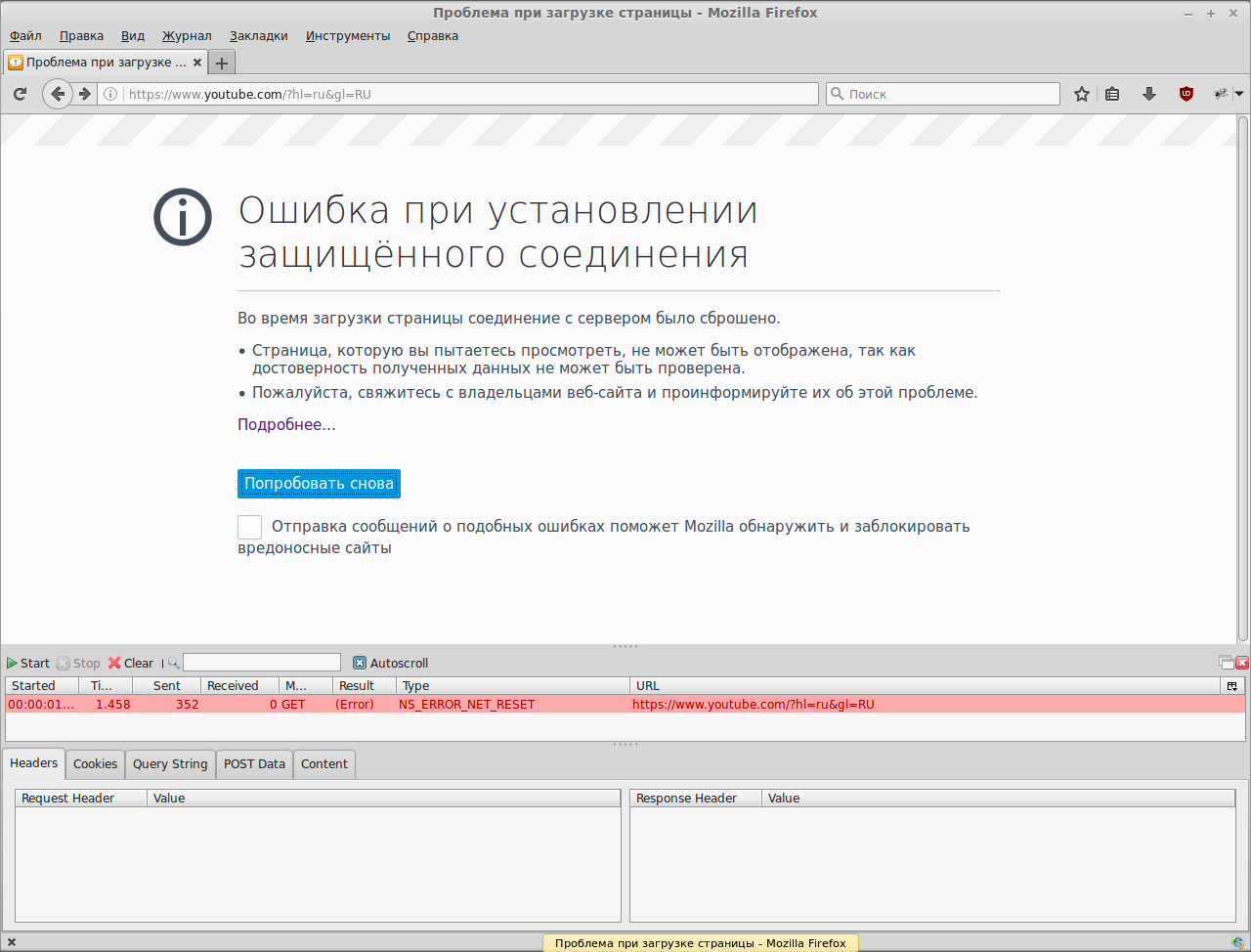Open the bookmarks list icon
This screenshot has height=952, width=1251.
(x=1112, y=94)
